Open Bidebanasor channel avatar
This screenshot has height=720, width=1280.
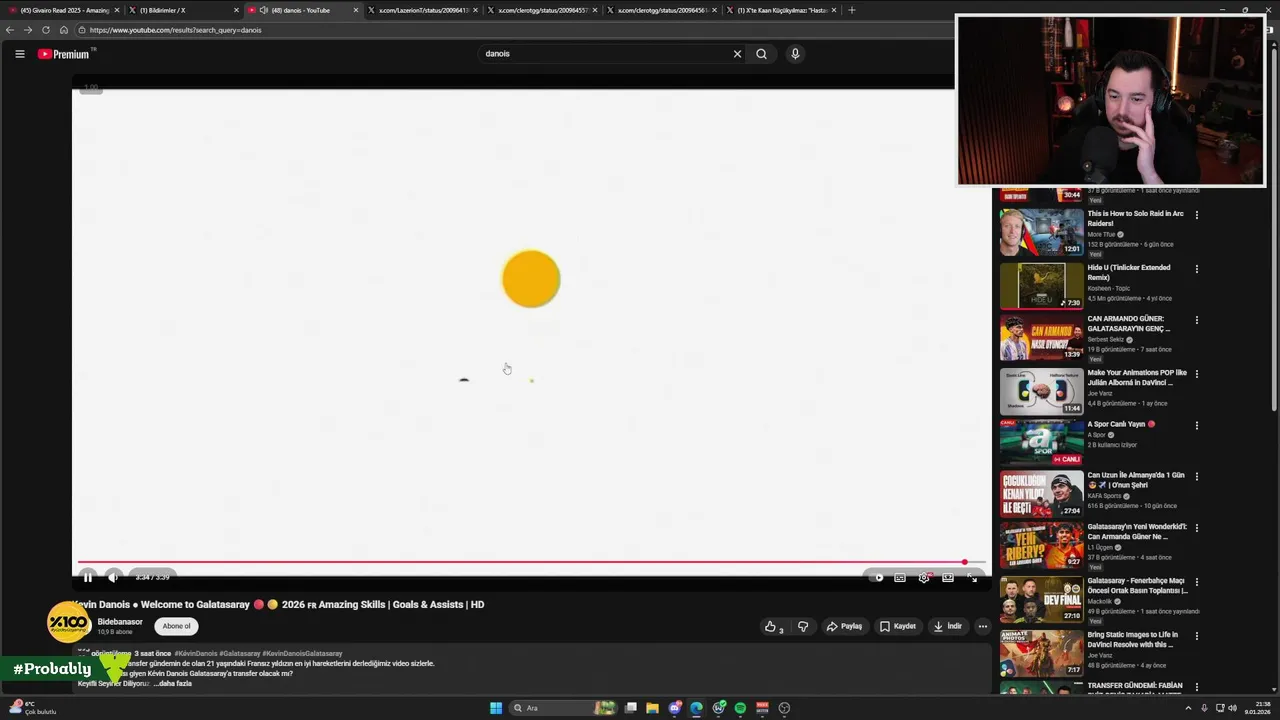69,622
